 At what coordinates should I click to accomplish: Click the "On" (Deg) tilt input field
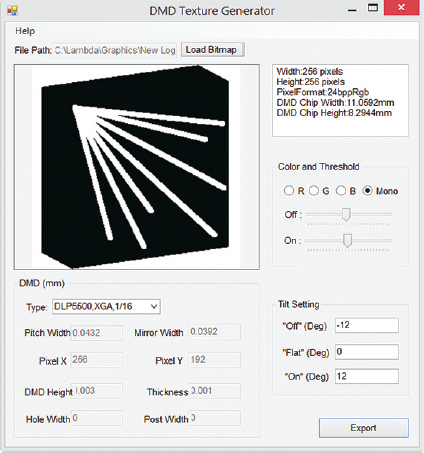367,376
